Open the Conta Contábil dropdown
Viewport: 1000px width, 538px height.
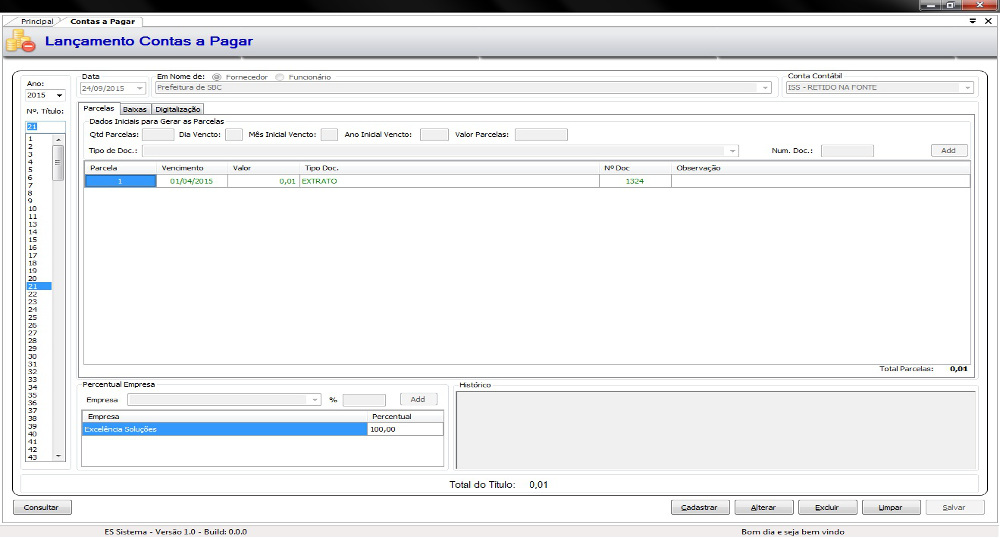coord(967,88)
